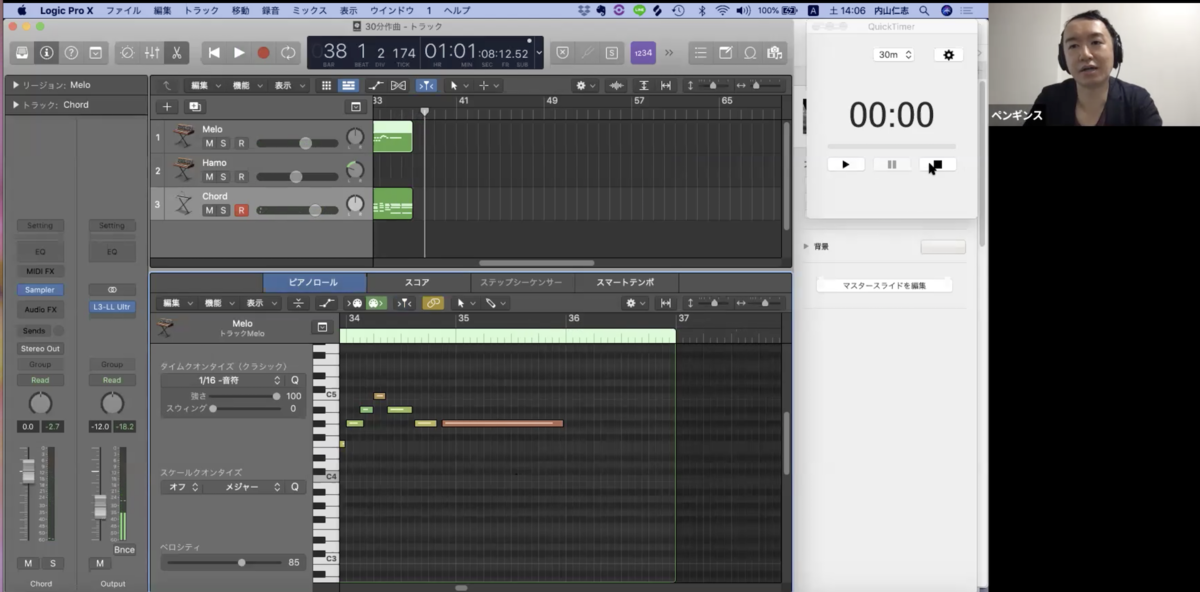1200x592 pixels.
Task: Click マスタースライドを編集 button
Action: point(884,285)
